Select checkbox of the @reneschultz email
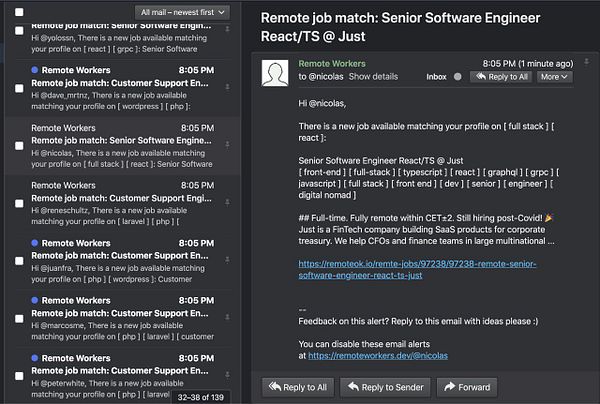 19,203
